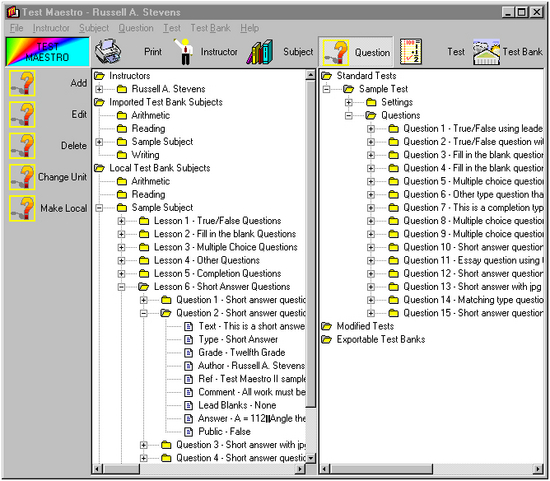Open the Test menu
This screenshot has width=550, height=481.
click(x=172, y=28)
